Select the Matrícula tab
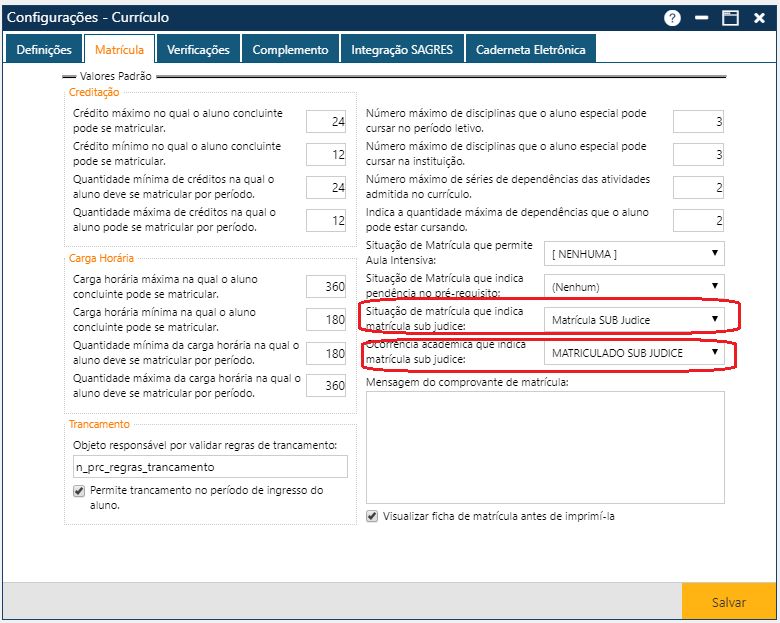780x623 pixels. tap(119, 49)
